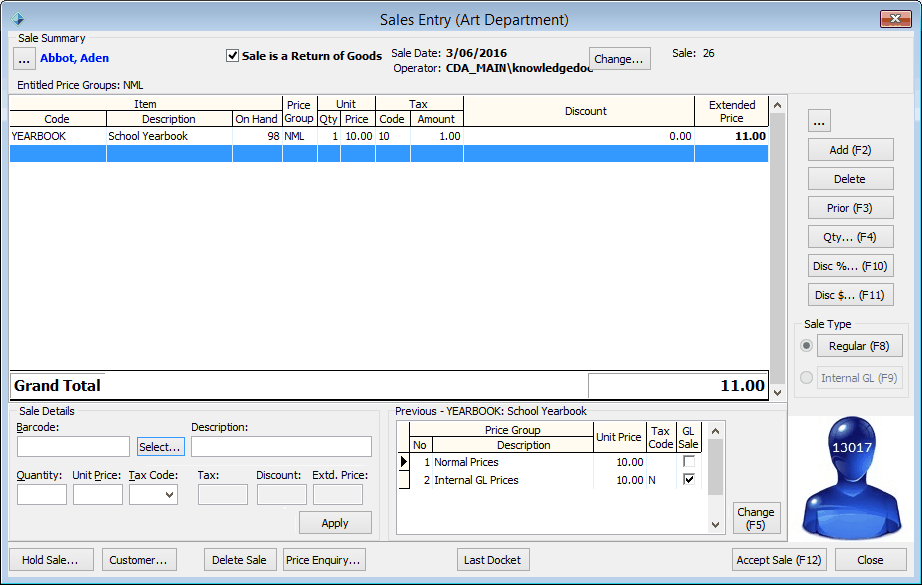922x585 pixels.
Task: Toggle GL Sale checkbox for Internal GL Prices
Action: pyautogui.click(x=689, y=479)
